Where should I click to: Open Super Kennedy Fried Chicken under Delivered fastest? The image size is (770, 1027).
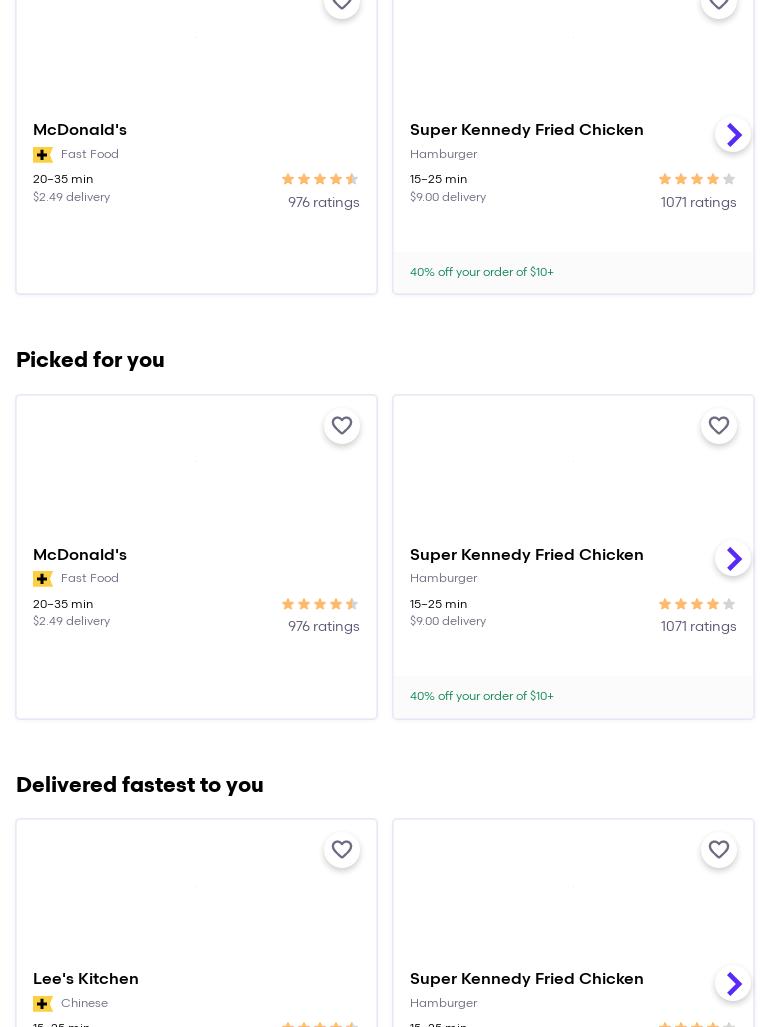tap(527, 979)
